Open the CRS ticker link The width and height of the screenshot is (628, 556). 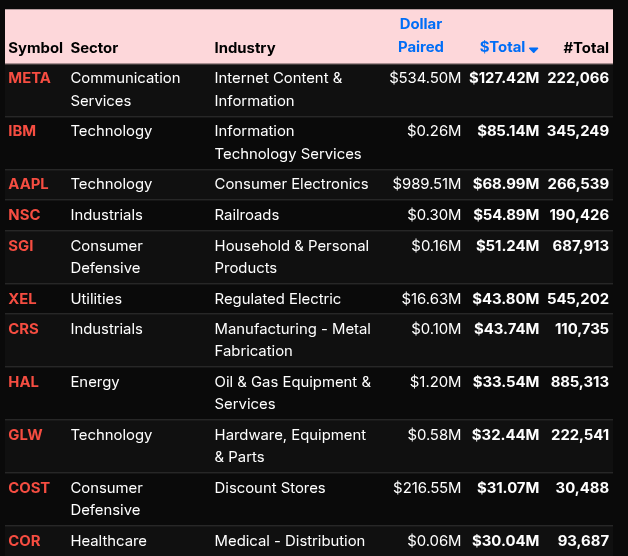[x=23, y=329]
